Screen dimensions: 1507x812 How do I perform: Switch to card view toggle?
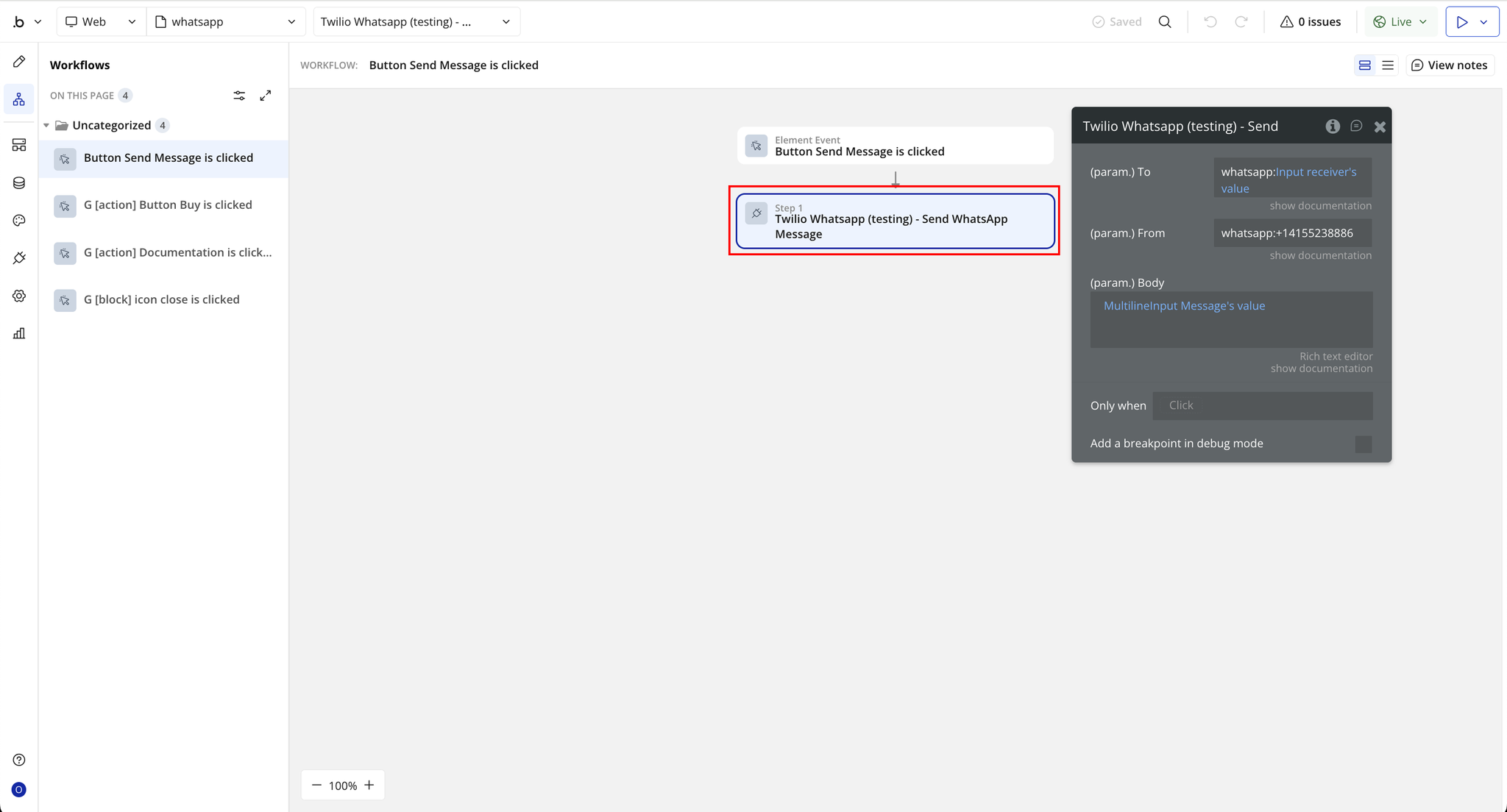click(x=1365, y=65)
